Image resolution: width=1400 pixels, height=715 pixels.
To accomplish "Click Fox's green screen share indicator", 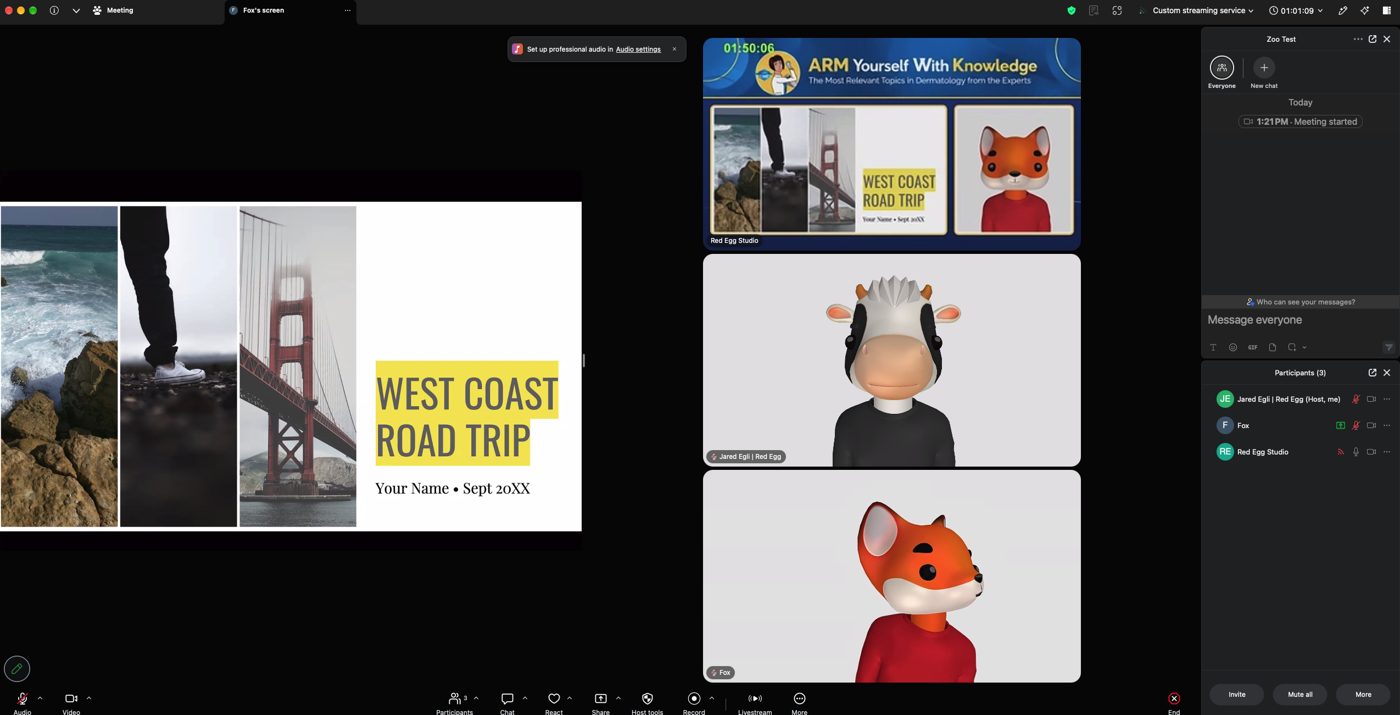I will [x=1340, y=425].
